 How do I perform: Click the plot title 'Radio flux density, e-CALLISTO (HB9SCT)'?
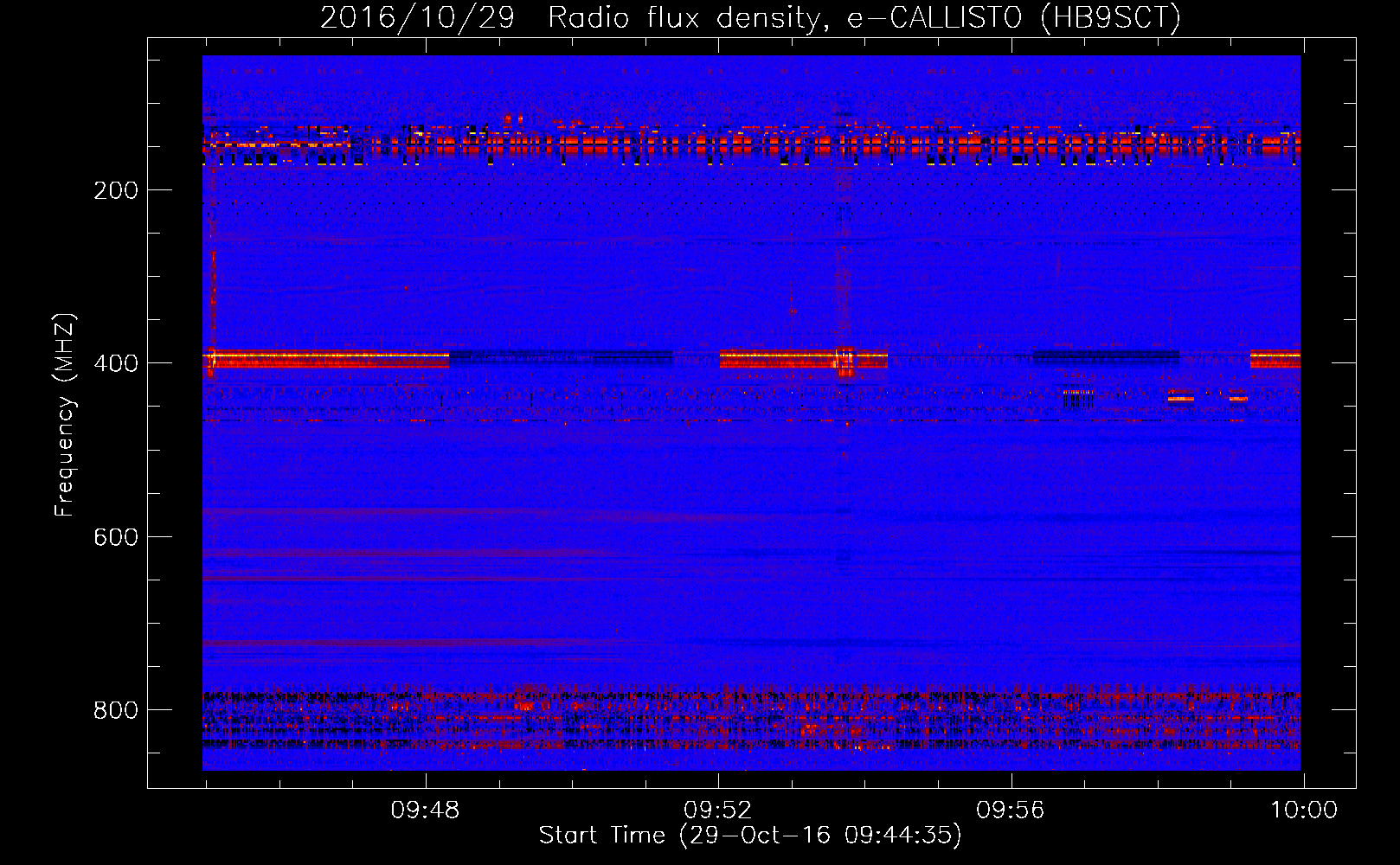pyautogui.click(x=864, y=18)
